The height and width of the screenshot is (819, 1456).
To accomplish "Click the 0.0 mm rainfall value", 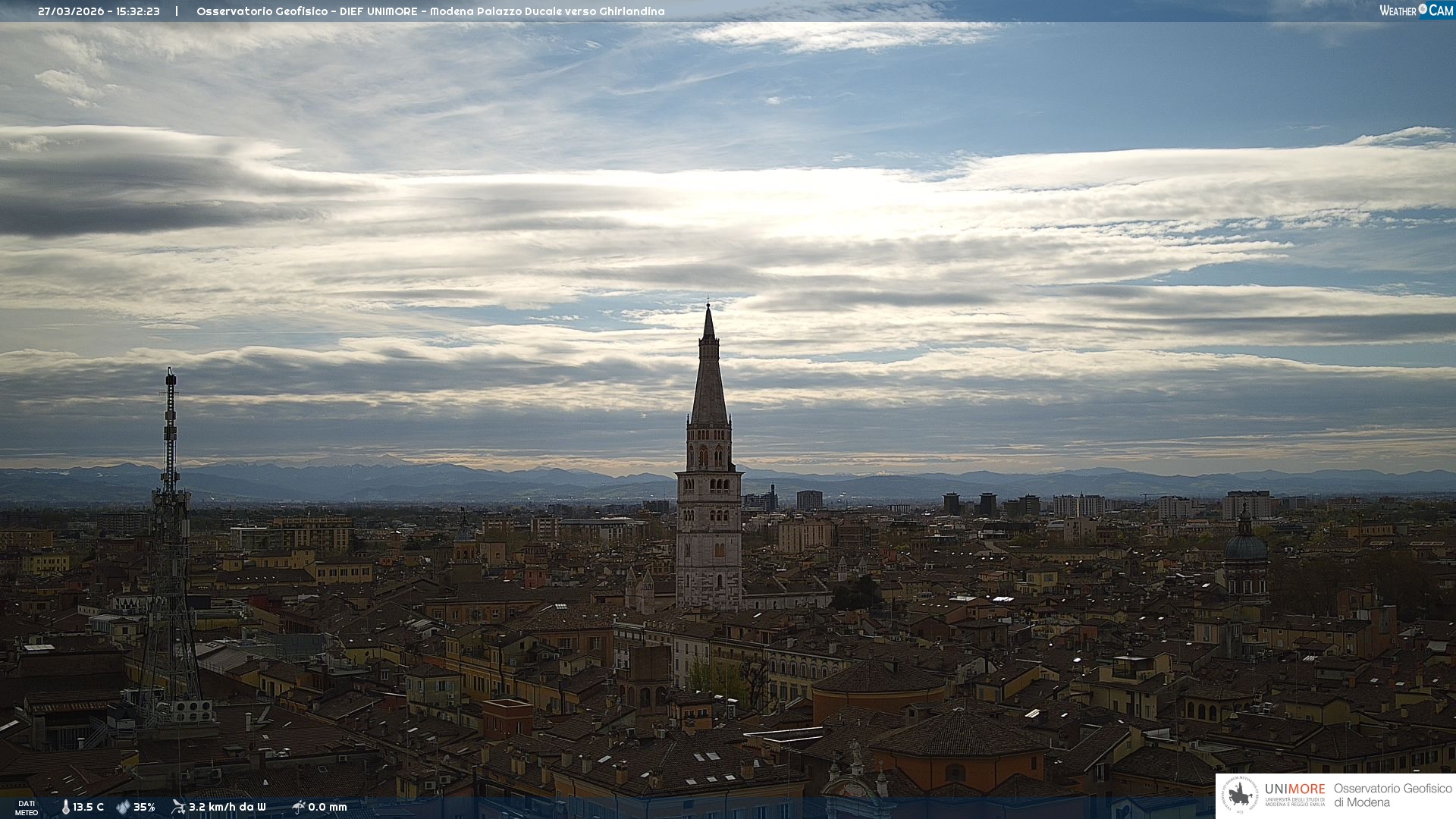I will click(327, 807).
